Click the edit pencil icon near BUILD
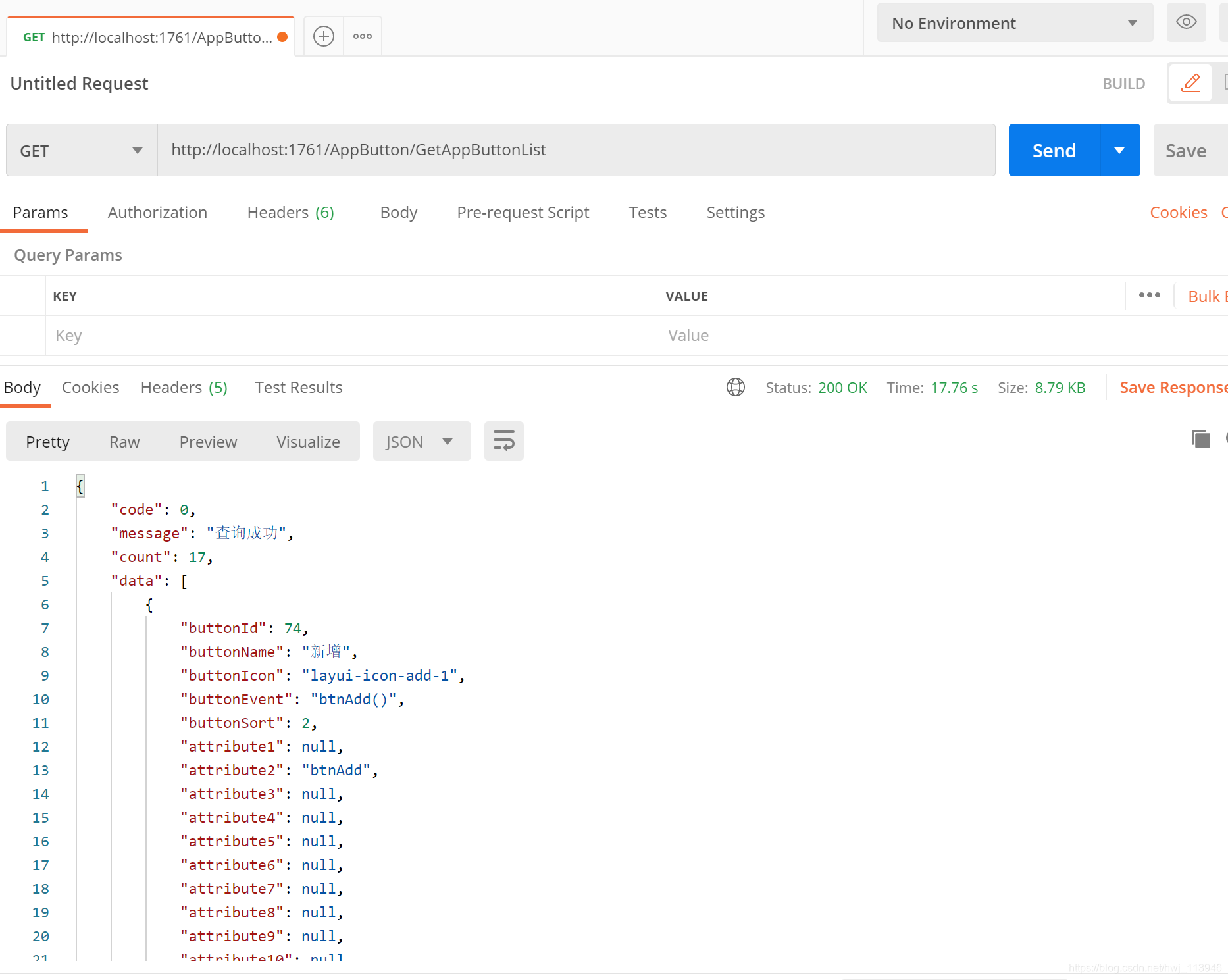This screenshot has width=1228, height=980. click(1190, 83)
